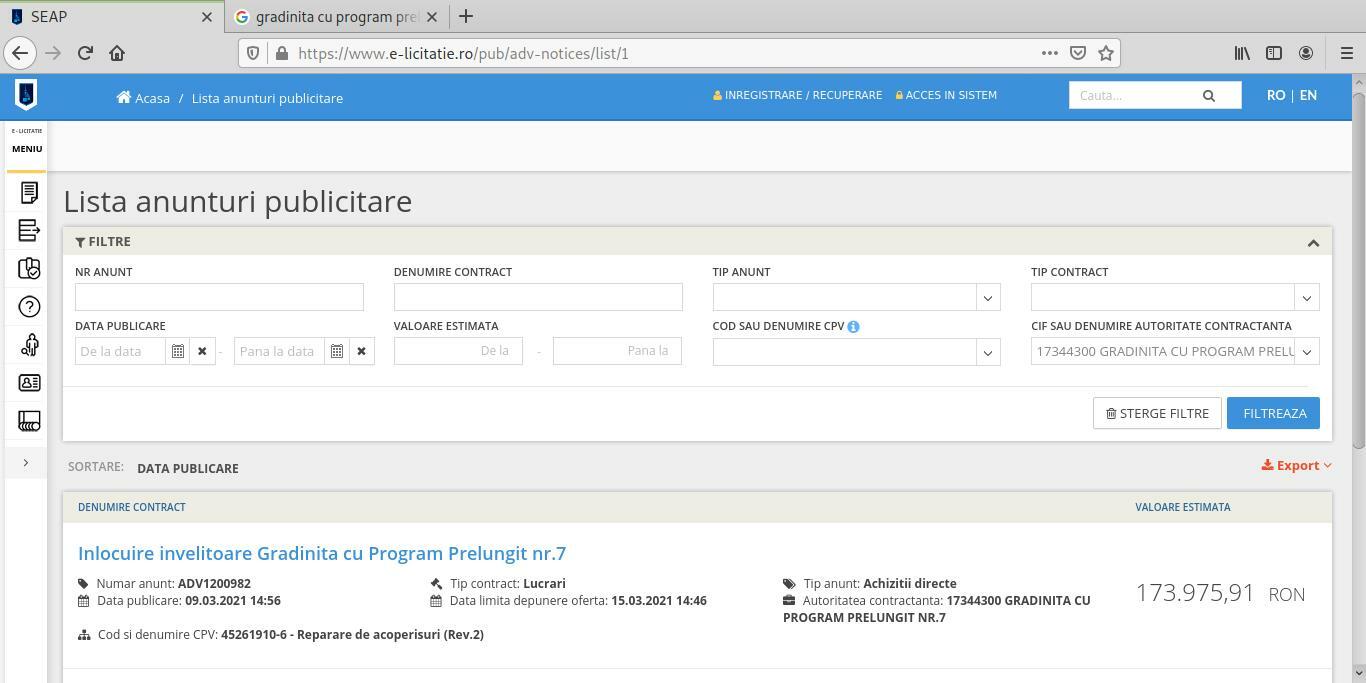The height and width of the screenshot is (683, 1366).
Task: Open calendar picker for 'De la data'
Action: tap(177, 351)
